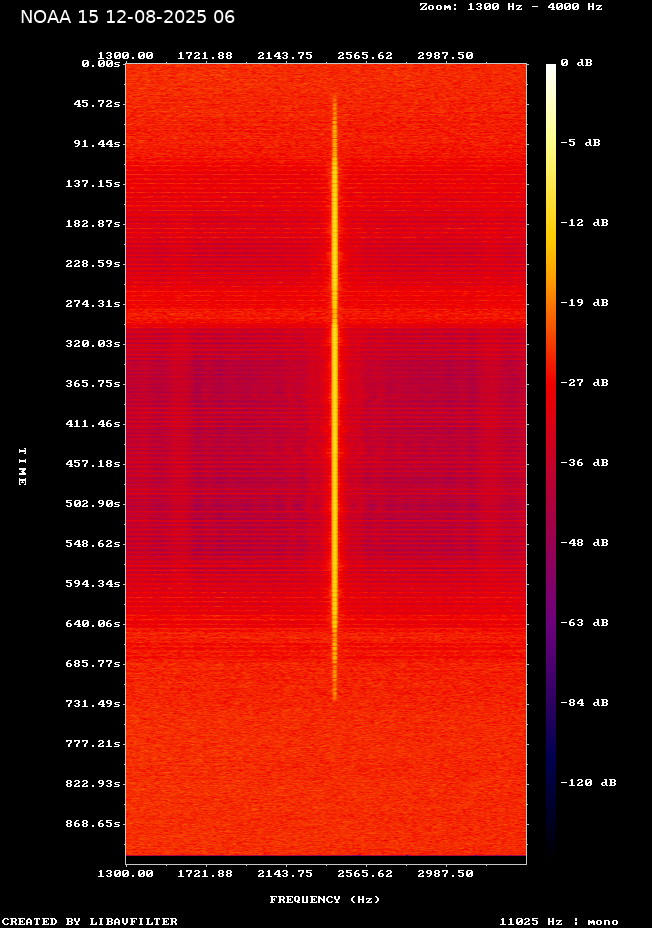Select the -63 dB legend label
Image resolution: width=652 pixels, height=928 pixels.
pyautogui.click(x=585, y=622)
